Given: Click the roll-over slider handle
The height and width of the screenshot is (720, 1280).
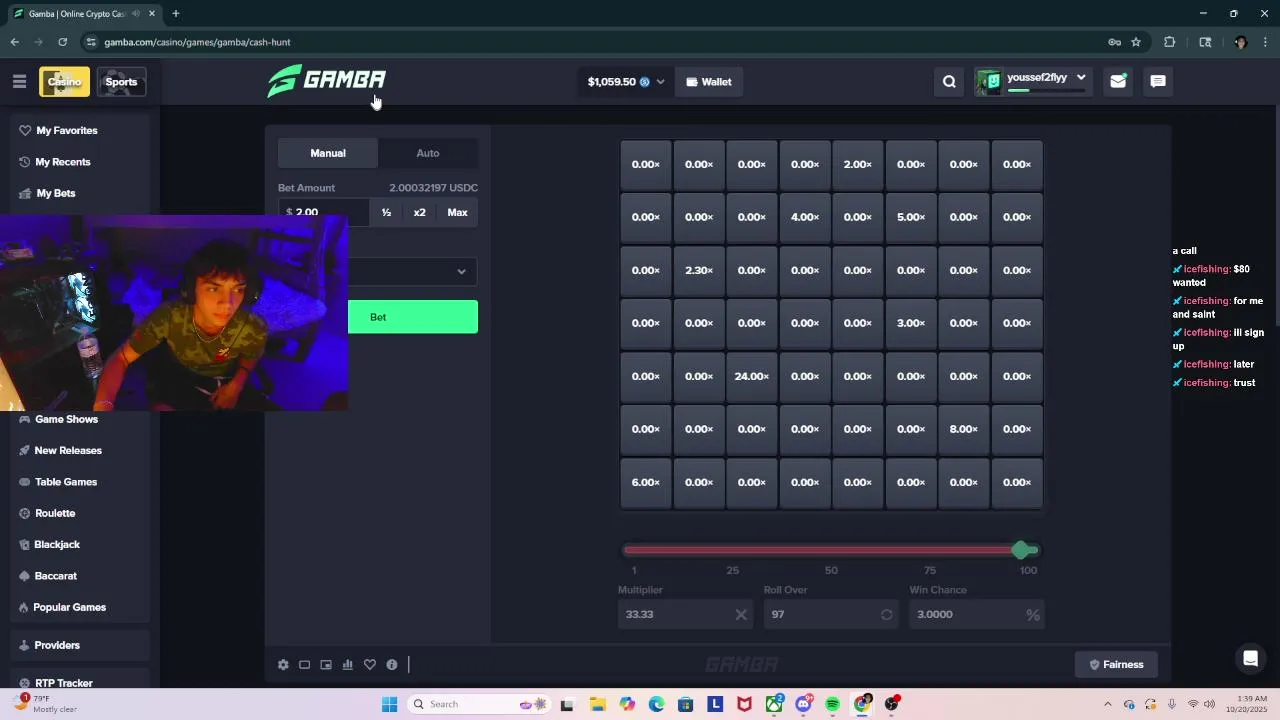Looking at the screenshot, I should (x=1020, y=550).
